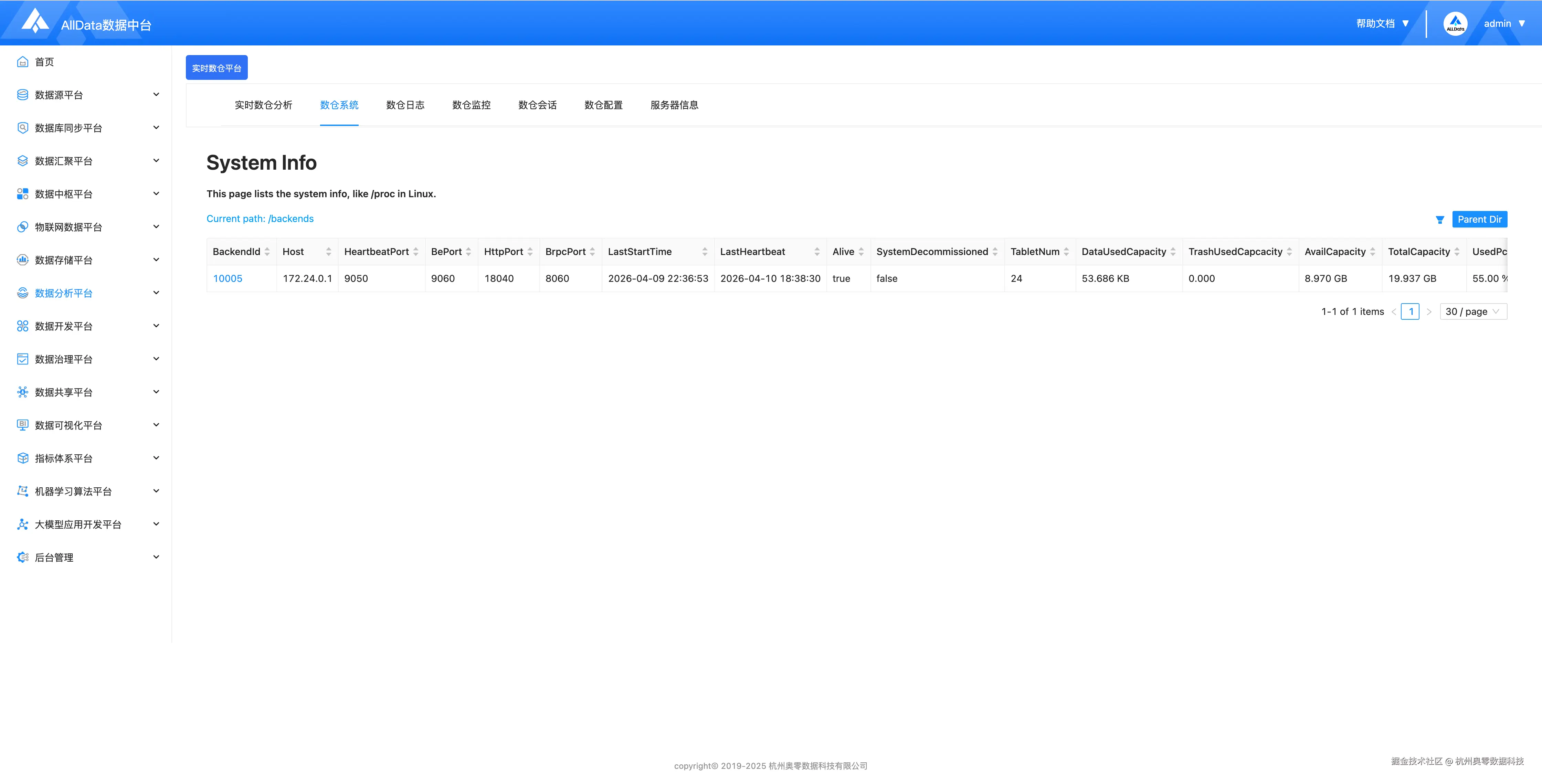1542x784 pixels.
Task: Open backend ID 10005 link
Action: coord(228,278)
